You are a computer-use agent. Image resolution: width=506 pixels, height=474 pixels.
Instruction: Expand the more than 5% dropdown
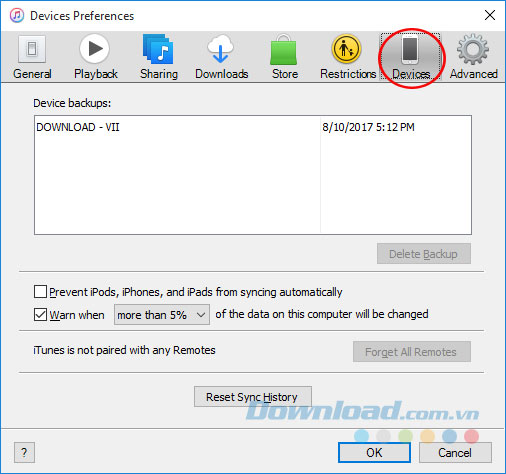pos(162,315)
